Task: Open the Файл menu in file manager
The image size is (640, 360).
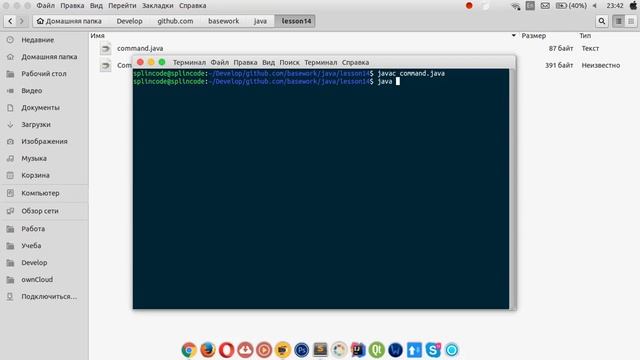Action: 45,6
